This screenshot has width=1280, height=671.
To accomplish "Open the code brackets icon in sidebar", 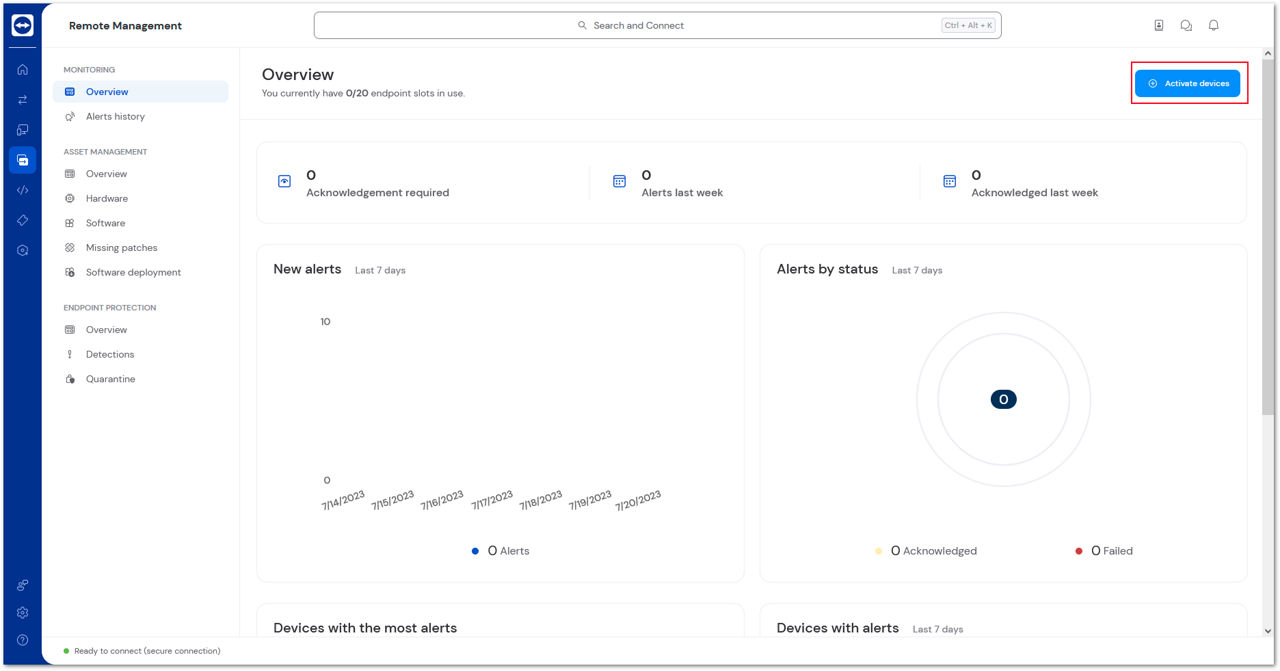I will pyautogui.click(x=22, y=190).
